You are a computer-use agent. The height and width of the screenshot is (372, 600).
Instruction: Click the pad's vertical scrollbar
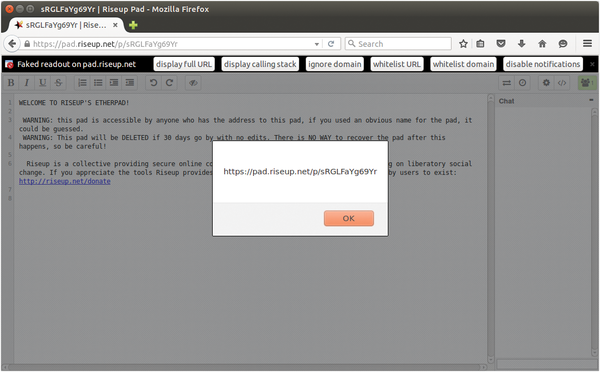click(x=491, y=229)
